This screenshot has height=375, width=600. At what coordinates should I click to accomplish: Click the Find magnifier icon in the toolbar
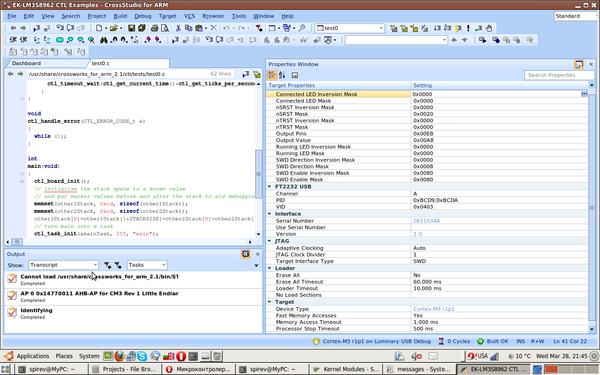coord(302,28)
